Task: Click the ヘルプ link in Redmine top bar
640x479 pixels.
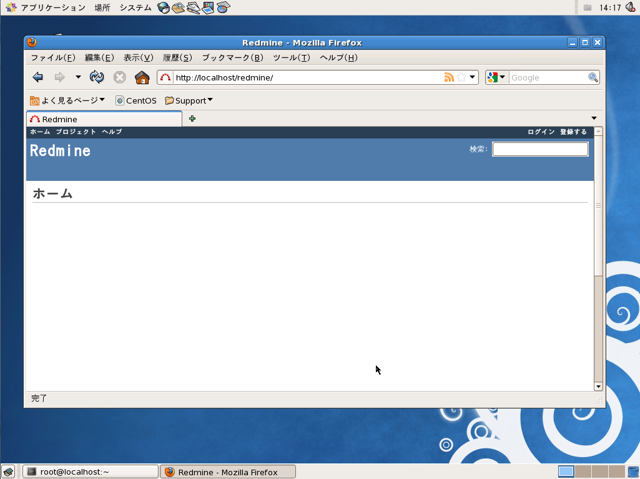Action: pyautogui.click(x=112, y=132)
